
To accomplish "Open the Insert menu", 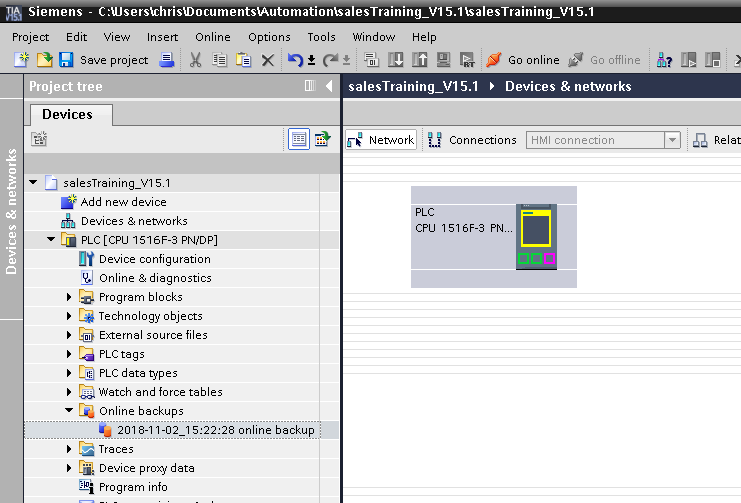I will pyautogui.click(x=162, y=37).
